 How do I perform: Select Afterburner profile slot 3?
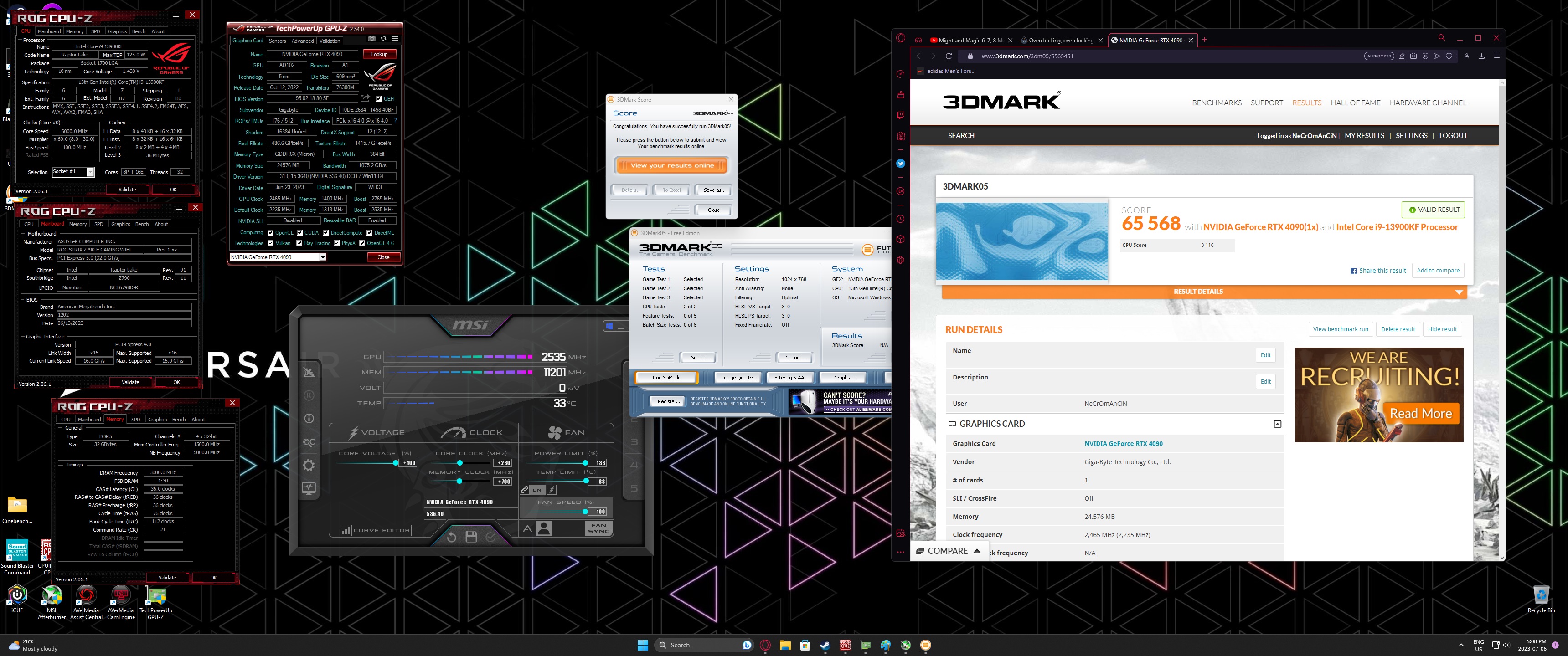coord(634,442)
